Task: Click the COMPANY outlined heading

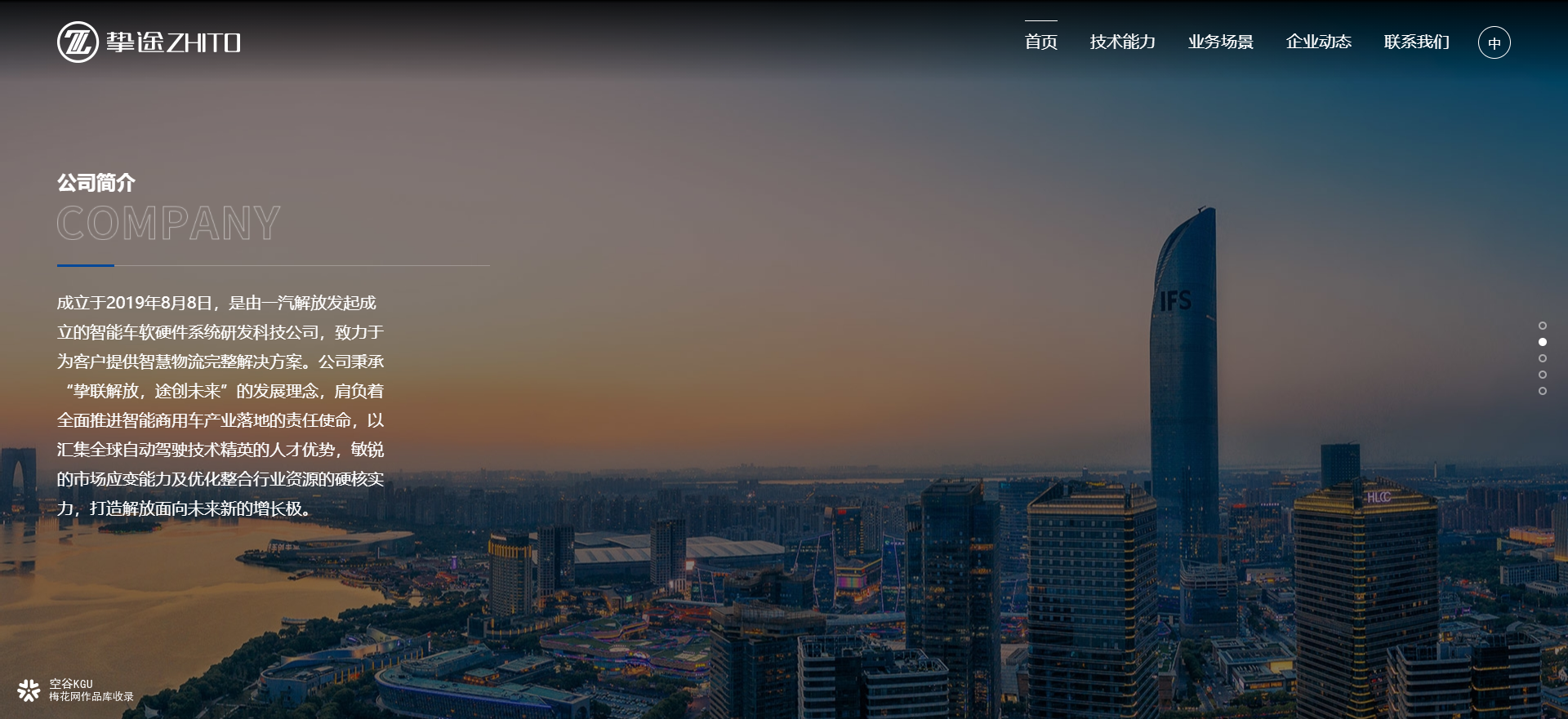Action: point(169,223)
